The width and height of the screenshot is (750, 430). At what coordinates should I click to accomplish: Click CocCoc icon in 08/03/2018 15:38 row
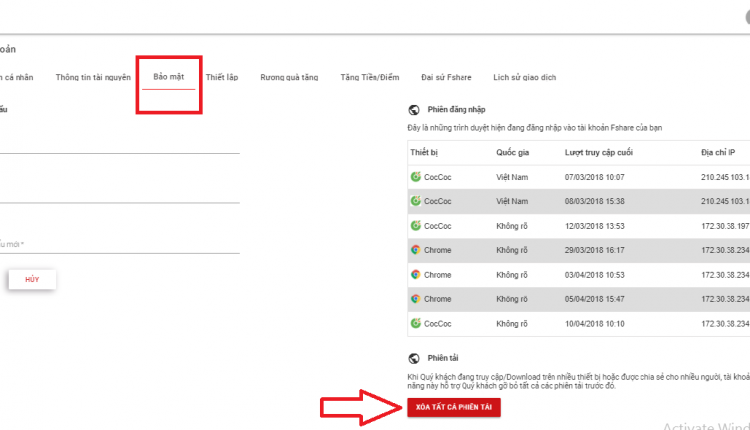point(416,201)
